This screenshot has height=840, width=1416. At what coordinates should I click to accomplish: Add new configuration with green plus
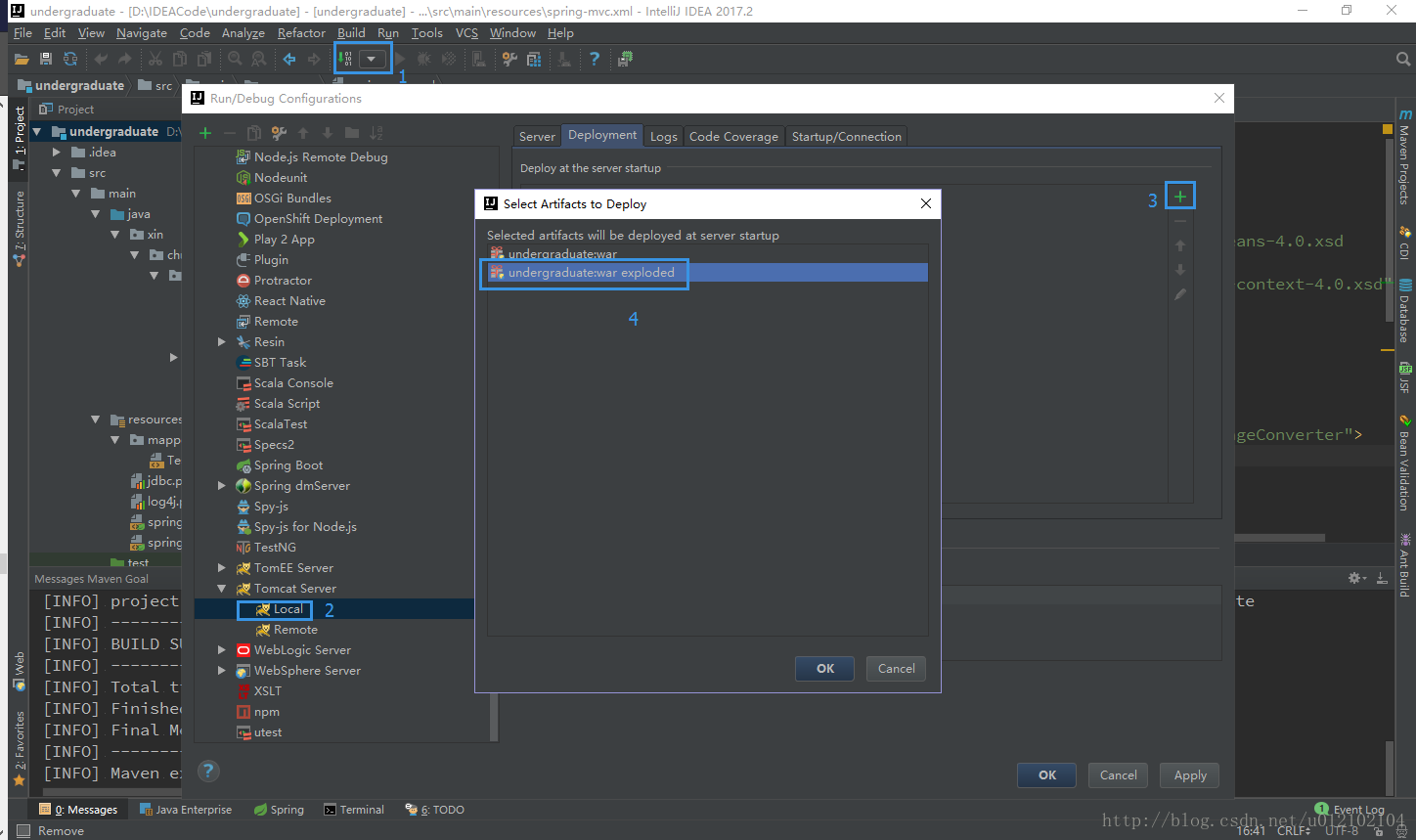(x=205, y=133)
